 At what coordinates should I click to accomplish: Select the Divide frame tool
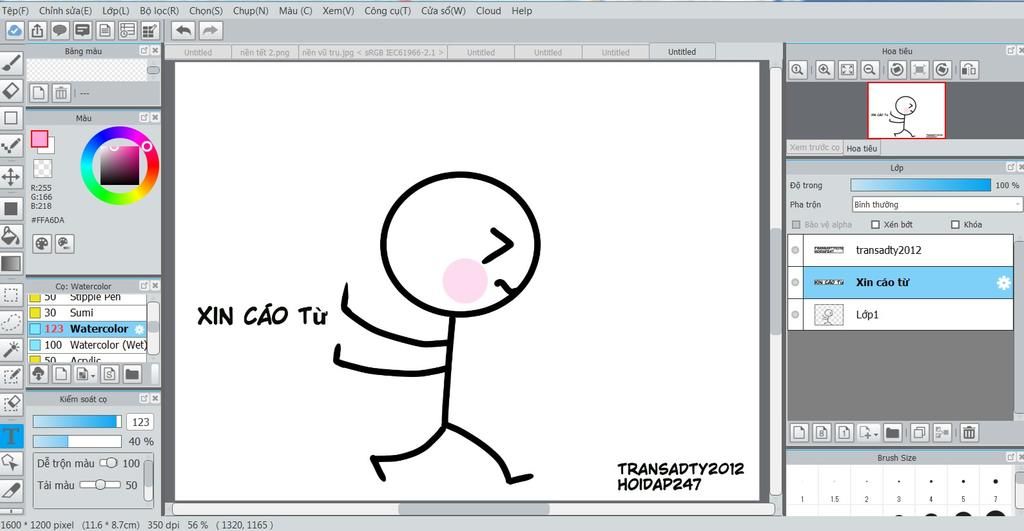click(11, 490)
